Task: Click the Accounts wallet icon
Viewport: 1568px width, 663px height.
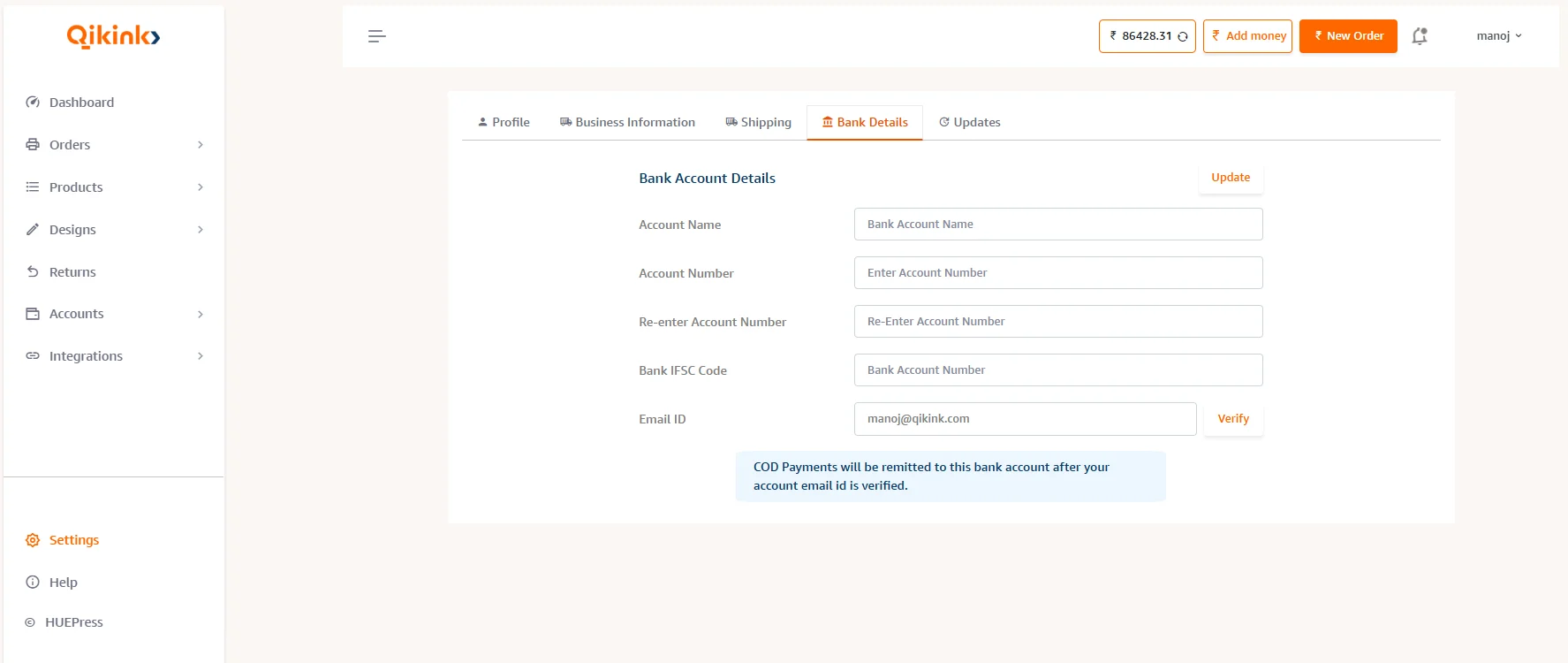Action: coord(33,314)
